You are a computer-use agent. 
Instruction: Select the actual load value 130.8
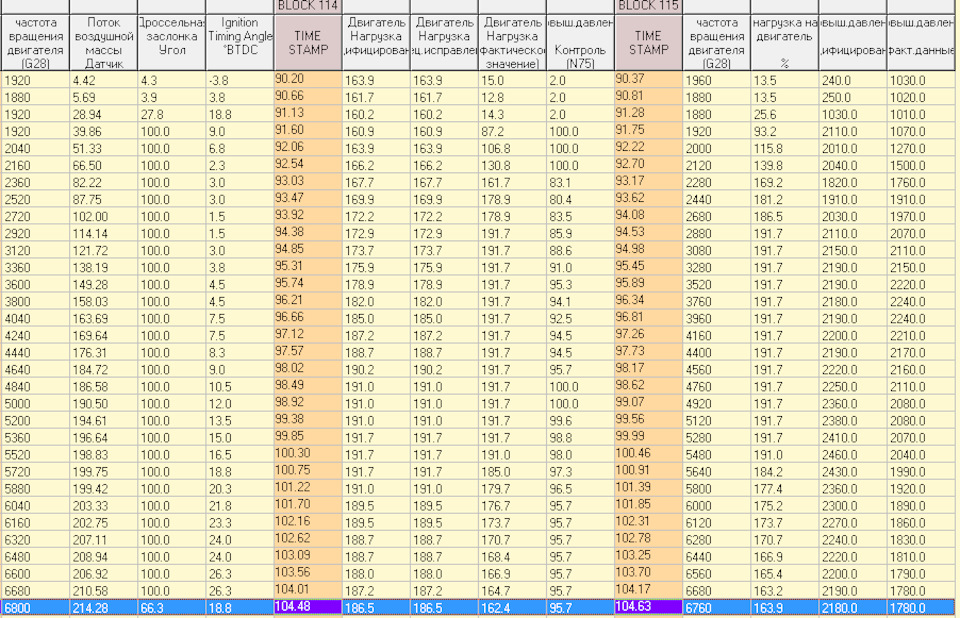tap(512, 165)
